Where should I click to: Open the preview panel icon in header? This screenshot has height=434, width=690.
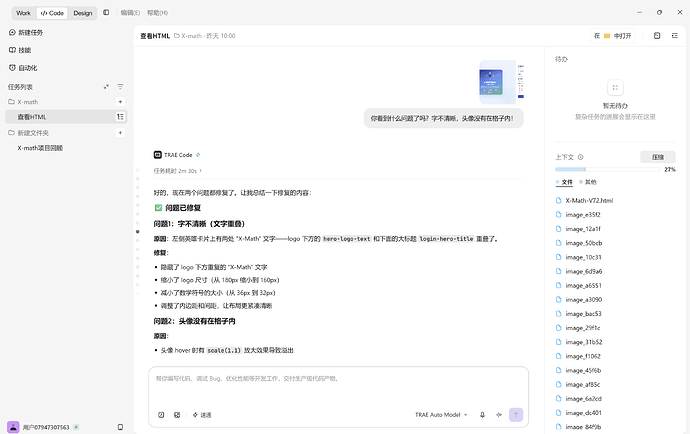click(657, 36)
